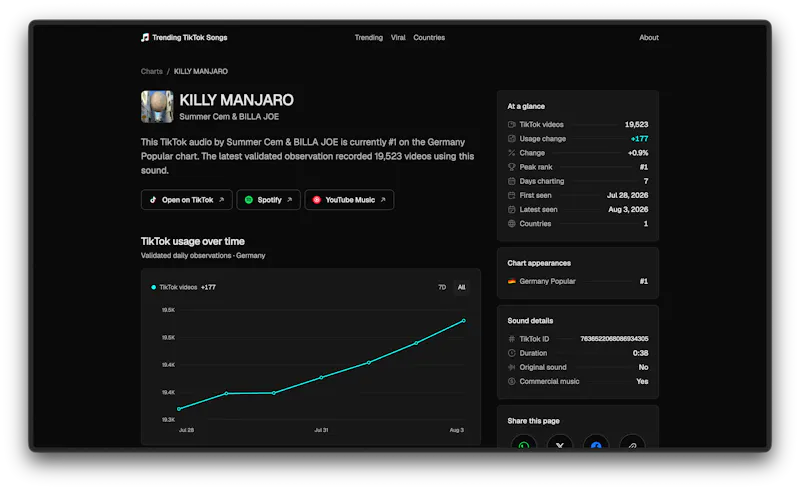Viewport: 800px width, 490px height.
Task: Click the Jul 28, 2026 first seen date
Action: (627, 195)
